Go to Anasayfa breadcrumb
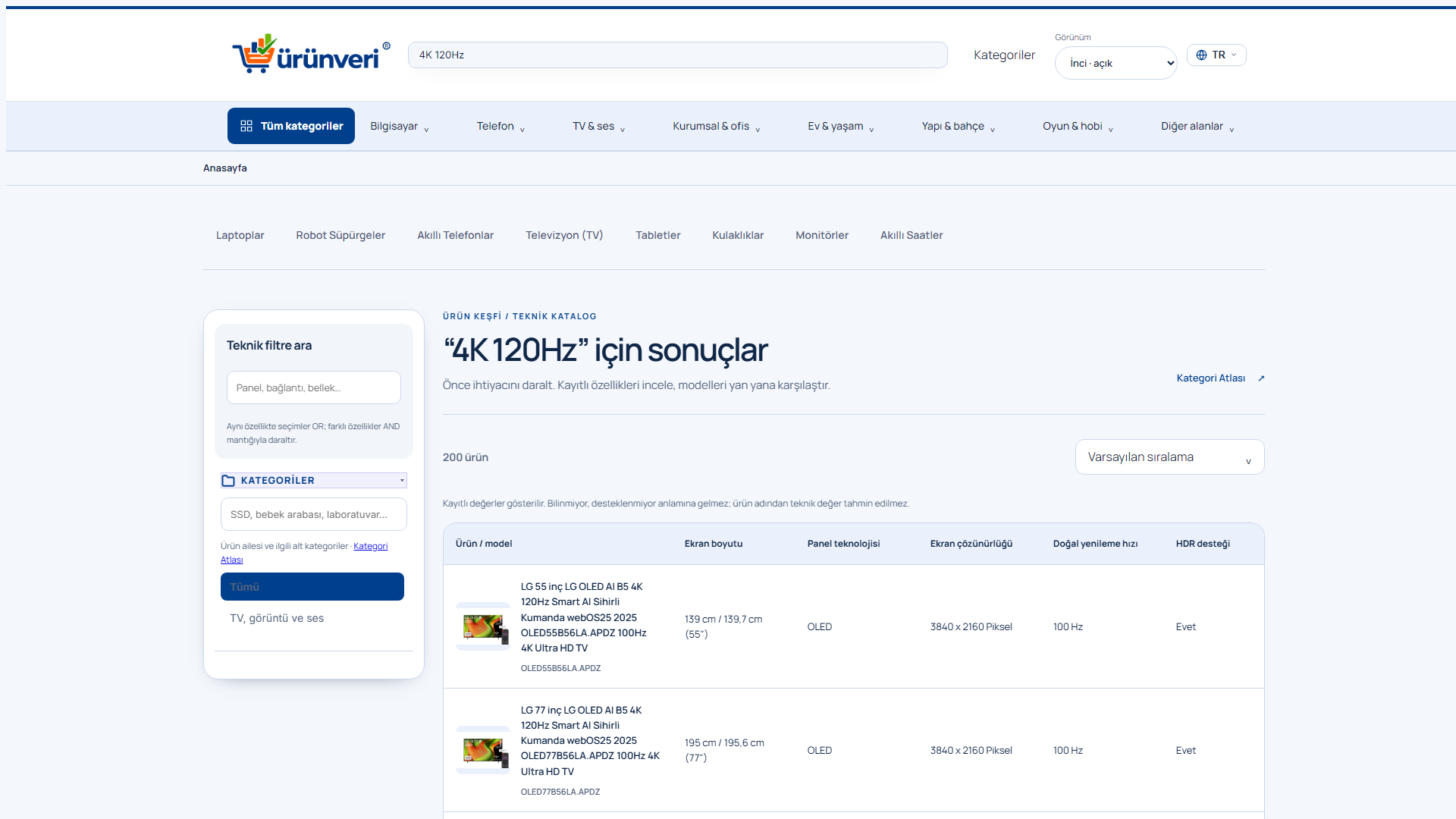This screenshot has width=1456, height=819. coord(225,168)
